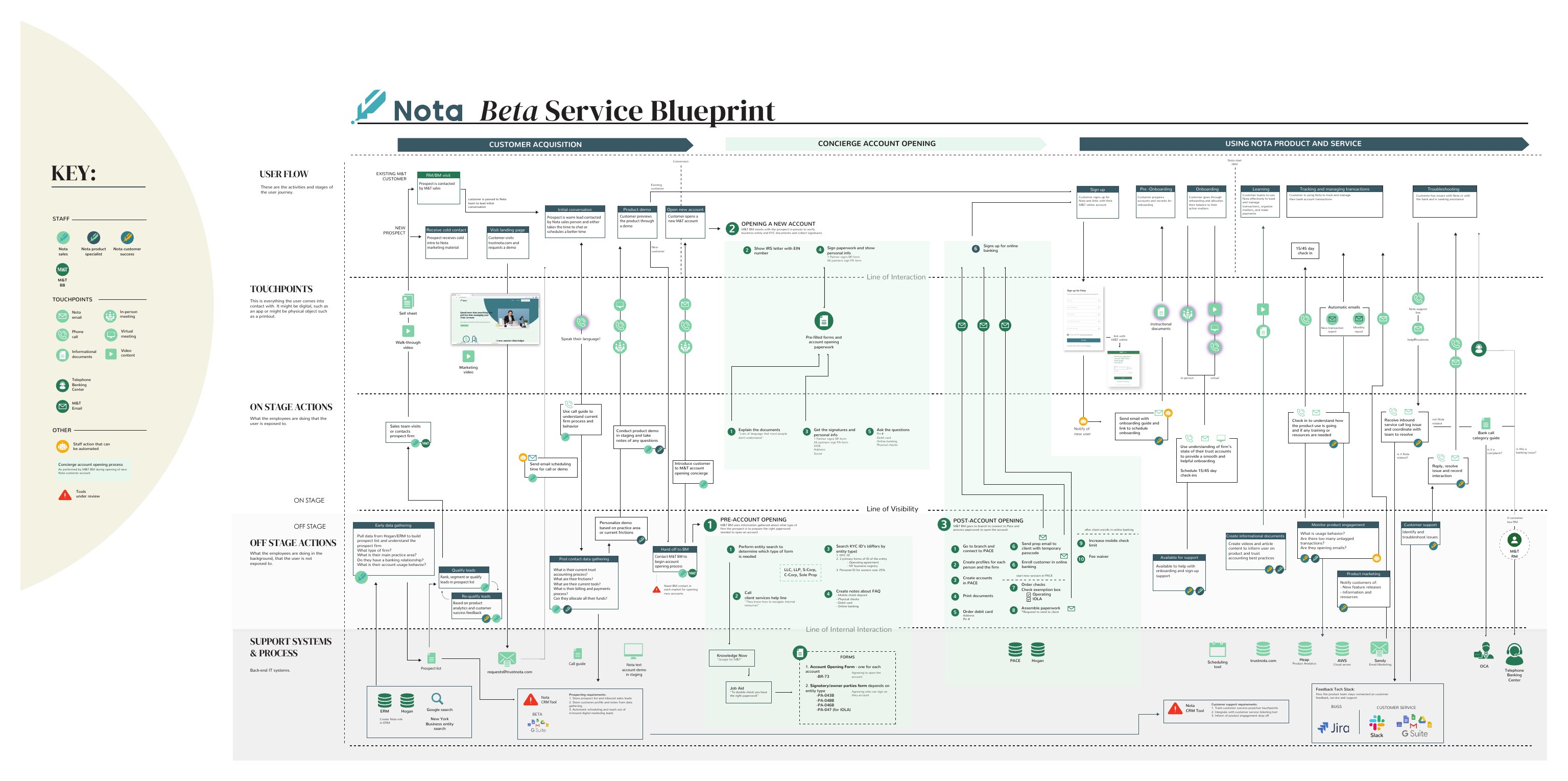The height and width of the screenshot is (781, 1568).
Task: Click the Heap product analytics database icon
Action: [x=1304, y=649]
